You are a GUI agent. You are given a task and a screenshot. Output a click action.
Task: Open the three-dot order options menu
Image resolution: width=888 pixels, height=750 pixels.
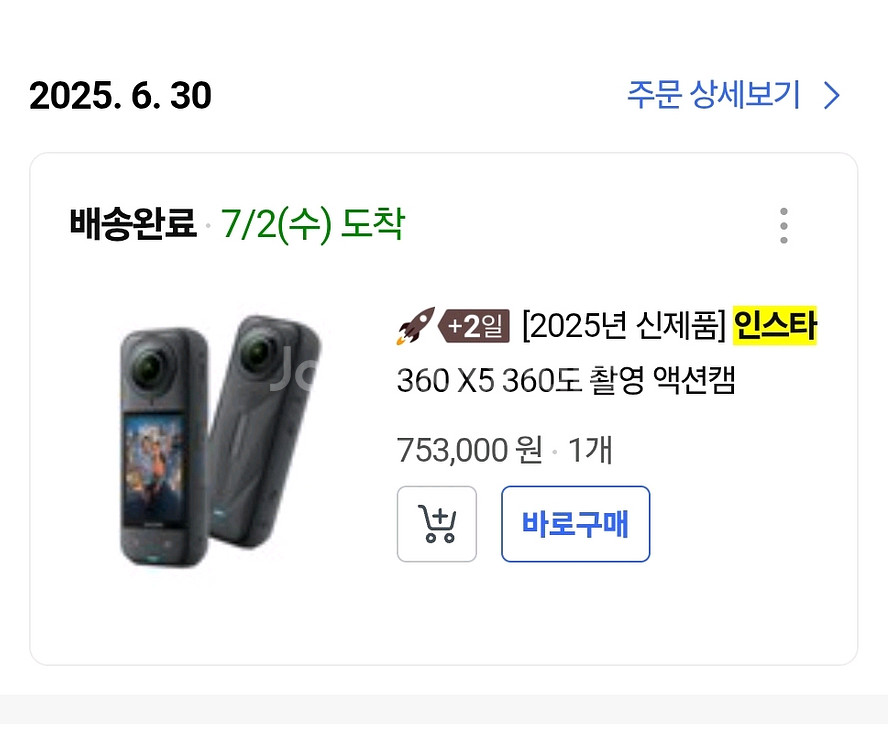[x=783, y=226]
